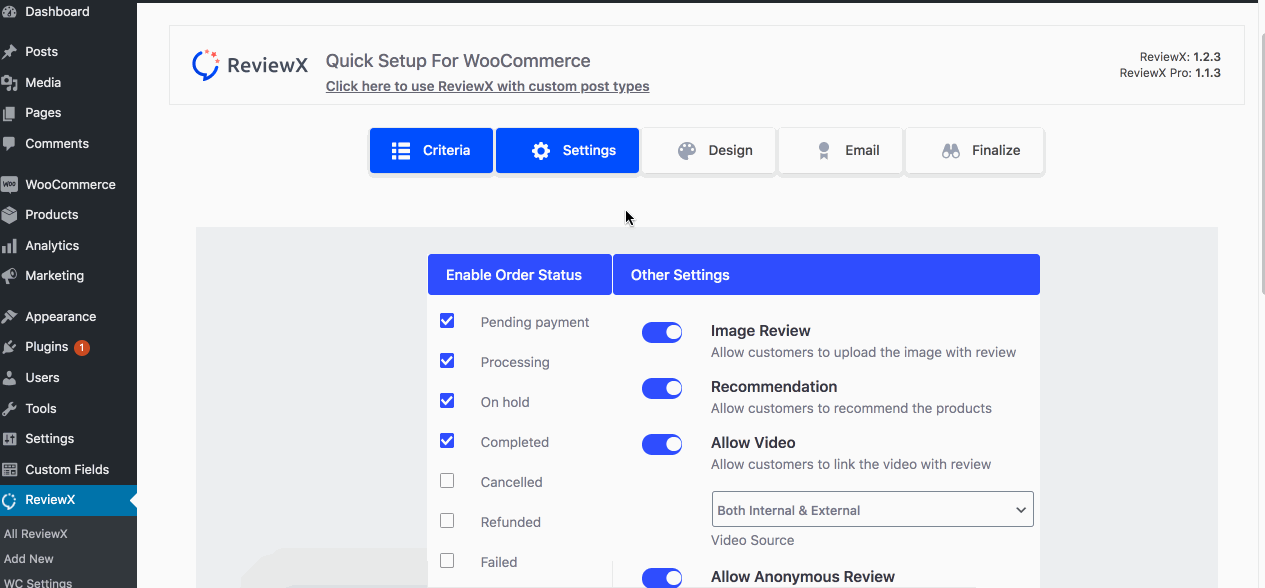Click the custom post types link
The width and height of the screenshot is (1265, 588).
487,87
